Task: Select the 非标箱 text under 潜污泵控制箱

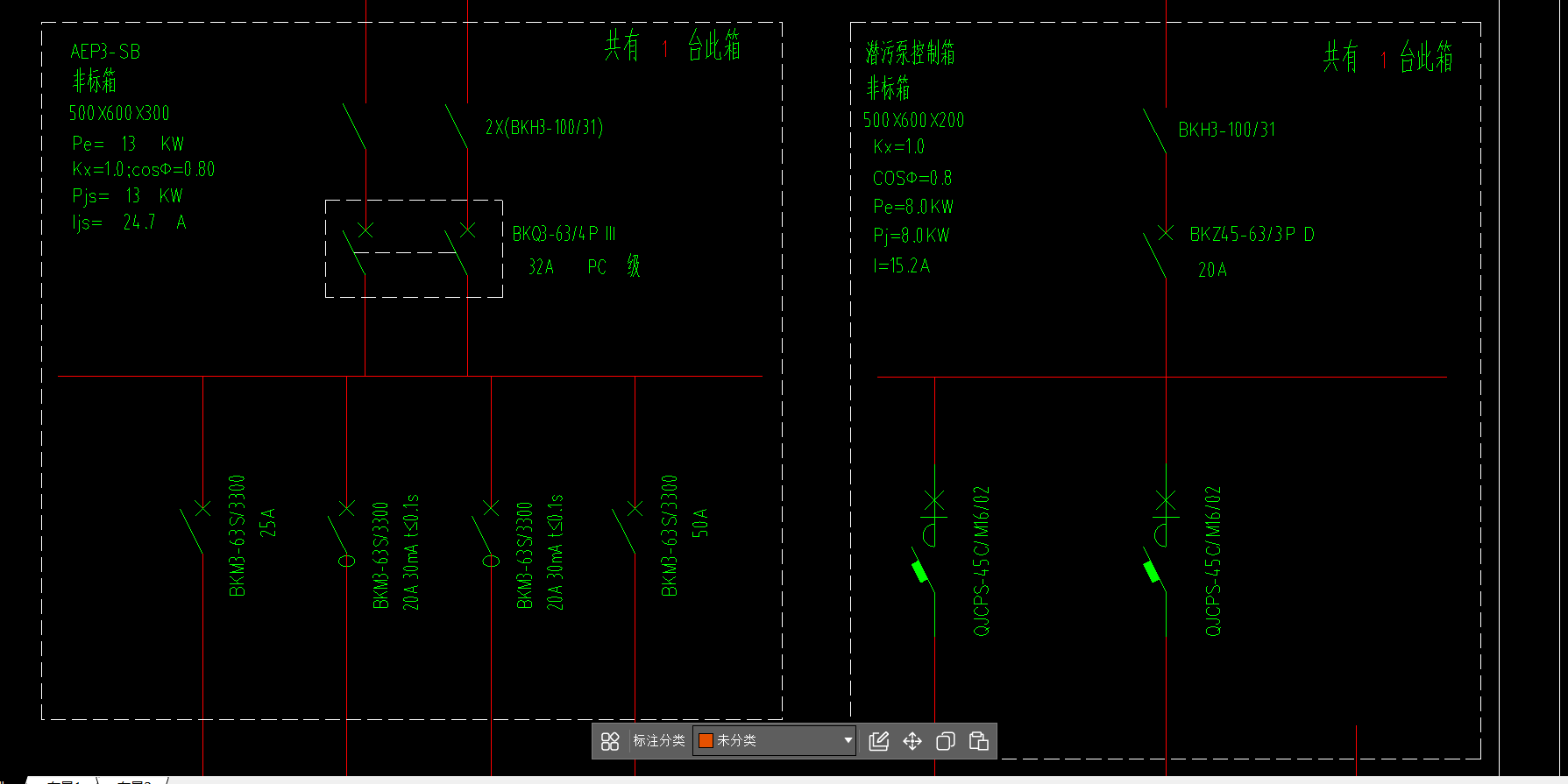Action: 888,88
